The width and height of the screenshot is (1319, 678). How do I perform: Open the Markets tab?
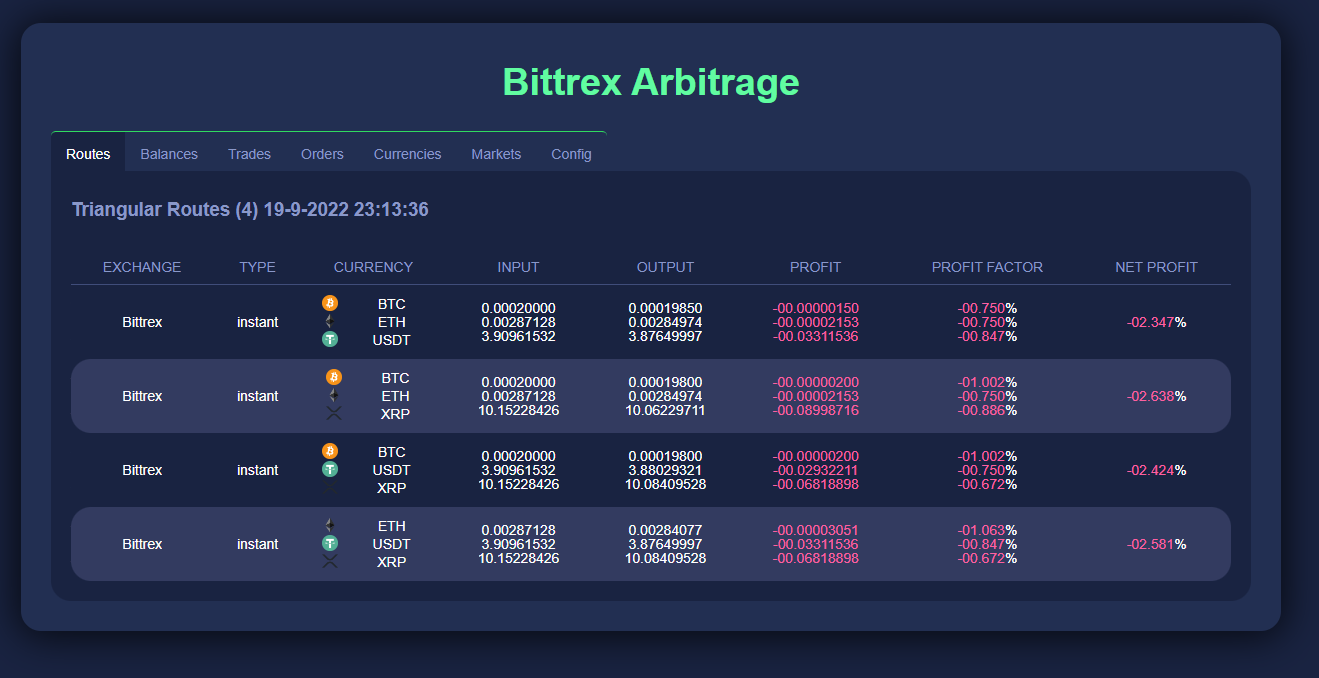(496, 154)
